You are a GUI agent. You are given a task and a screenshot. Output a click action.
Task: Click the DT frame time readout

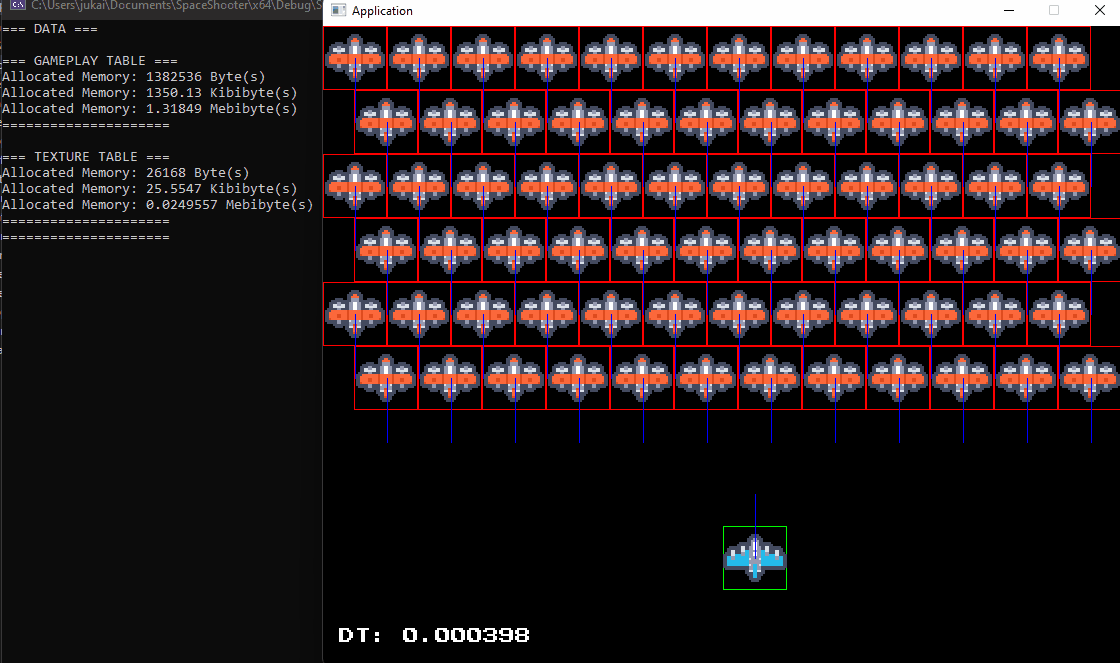coord(435,634)
